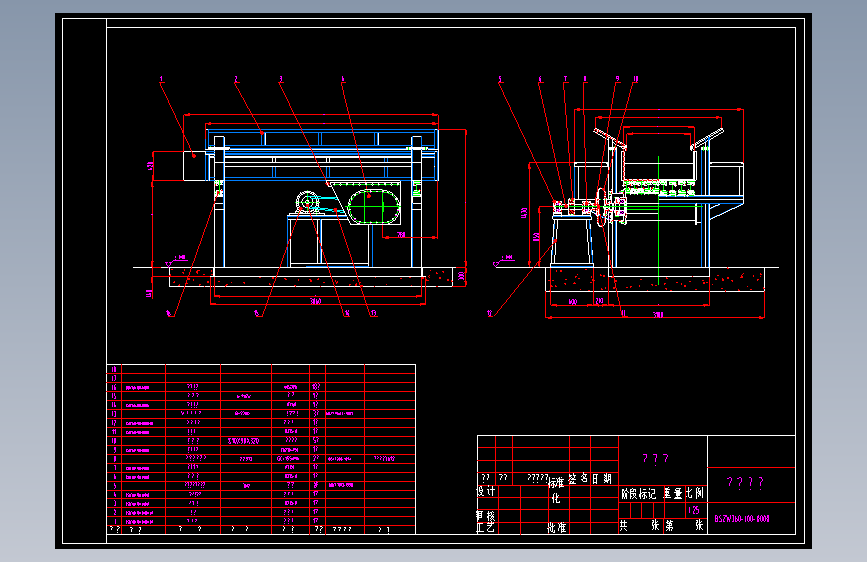Select the BSZW drawing number text

pos(741,519)
